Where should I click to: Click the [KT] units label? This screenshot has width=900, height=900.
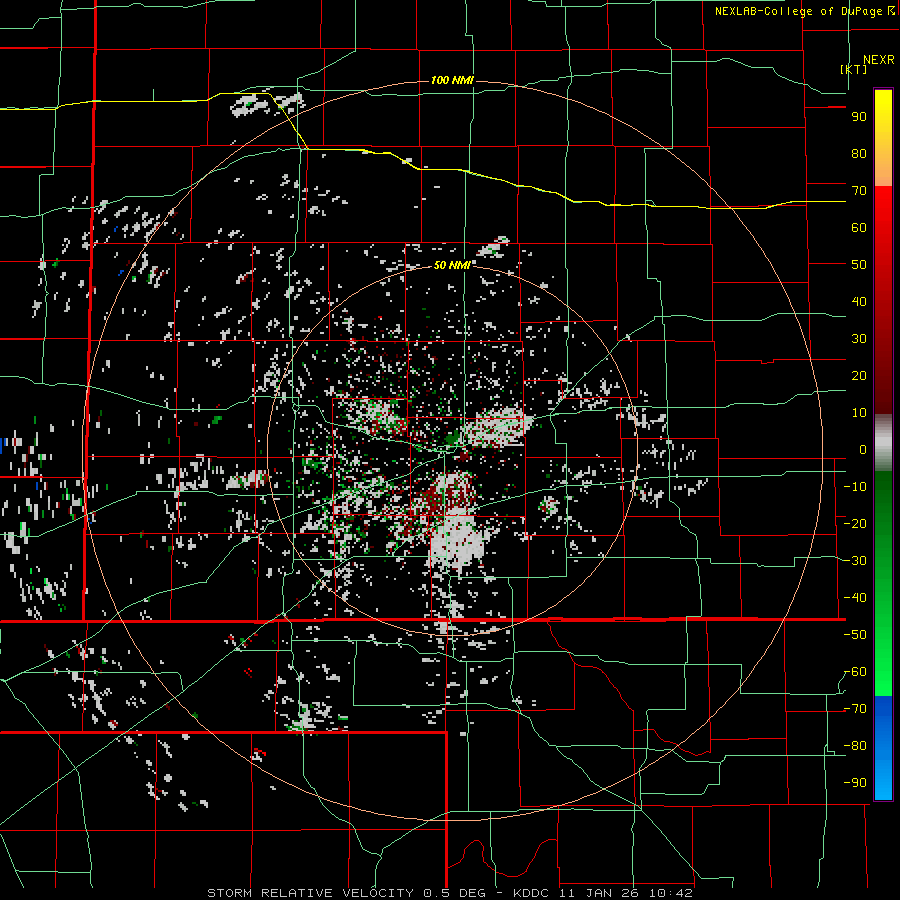click(x=854, y=69)
